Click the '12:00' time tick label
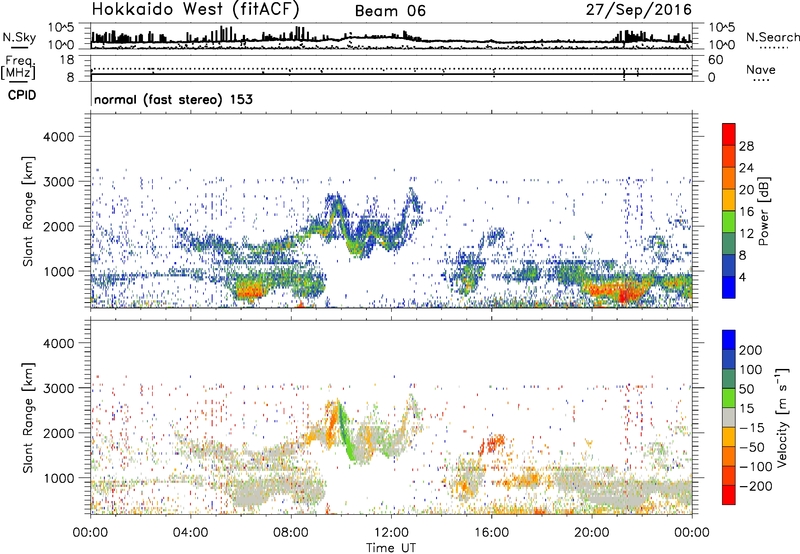 pos(391,533)
